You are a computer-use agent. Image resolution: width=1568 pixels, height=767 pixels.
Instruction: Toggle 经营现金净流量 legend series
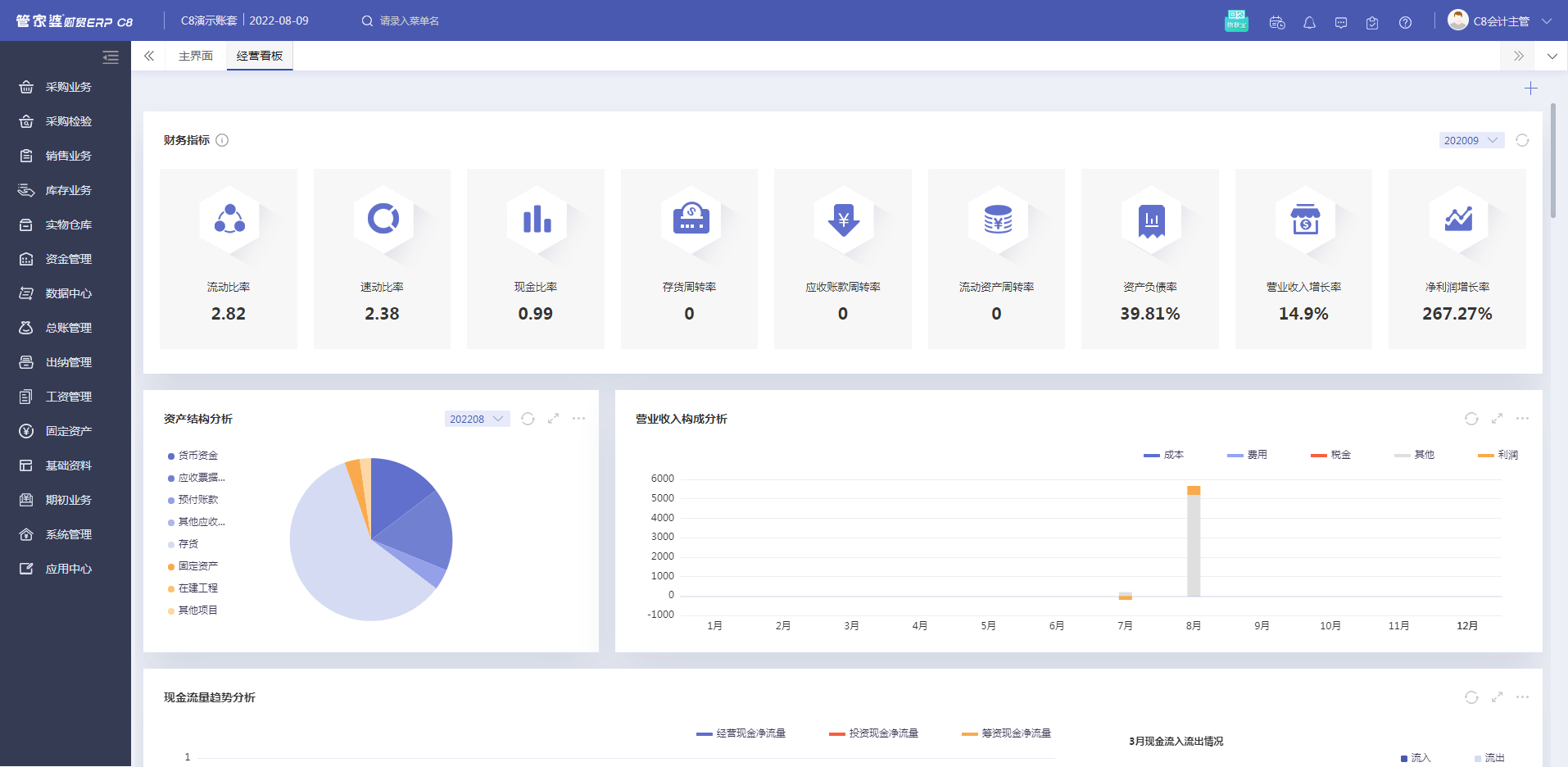741,733
